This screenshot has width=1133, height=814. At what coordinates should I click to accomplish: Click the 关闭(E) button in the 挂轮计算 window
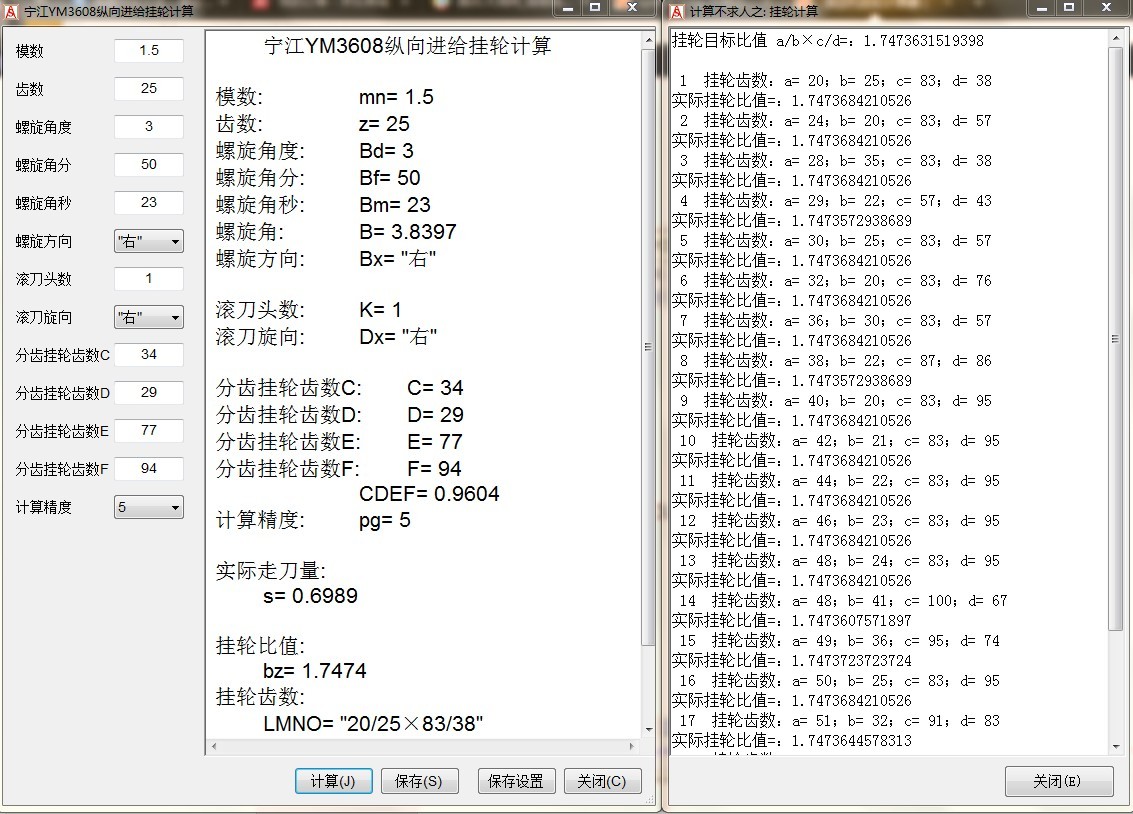click(x=1058, y=781)
